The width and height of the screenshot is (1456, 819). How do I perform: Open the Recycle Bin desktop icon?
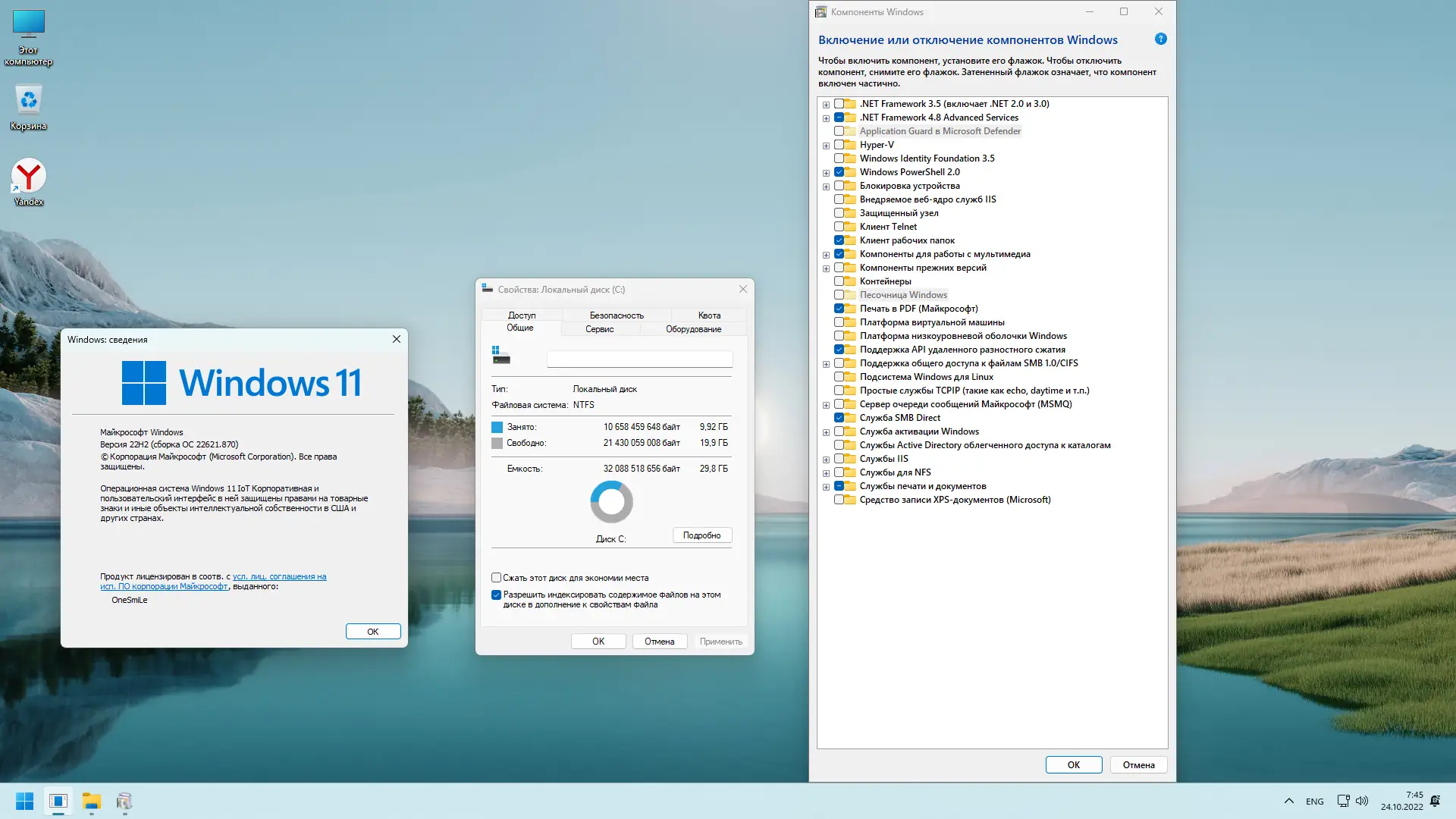click(x=29, y=101)
